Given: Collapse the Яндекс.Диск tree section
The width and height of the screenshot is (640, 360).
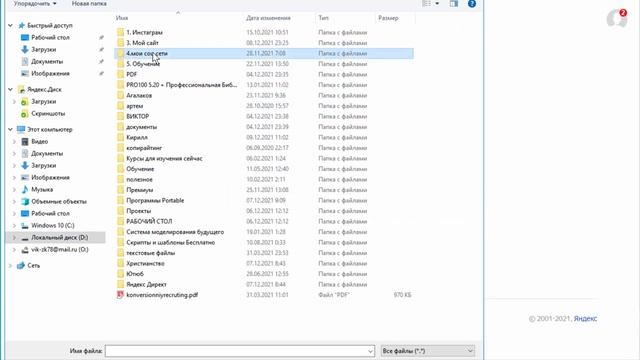Looking at the screenshot, I should (11, 89).
